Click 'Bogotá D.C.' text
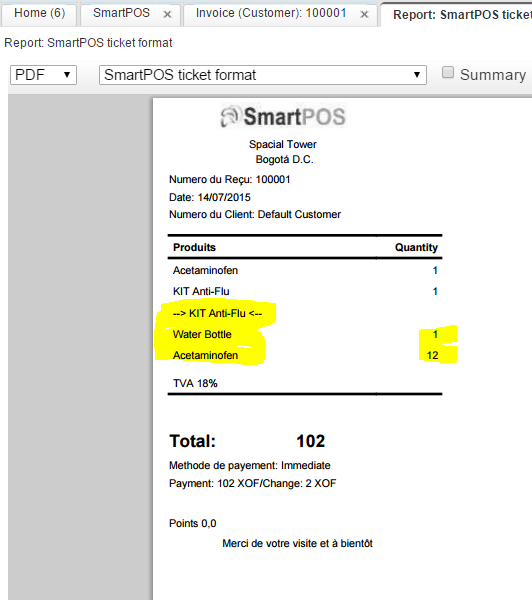 click(284, 159)
